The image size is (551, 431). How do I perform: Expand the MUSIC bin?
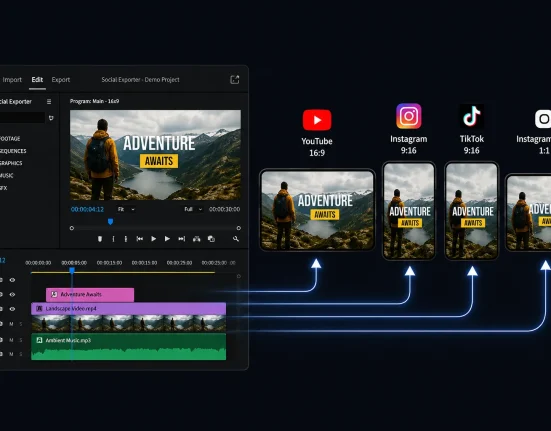coord(7,176)
